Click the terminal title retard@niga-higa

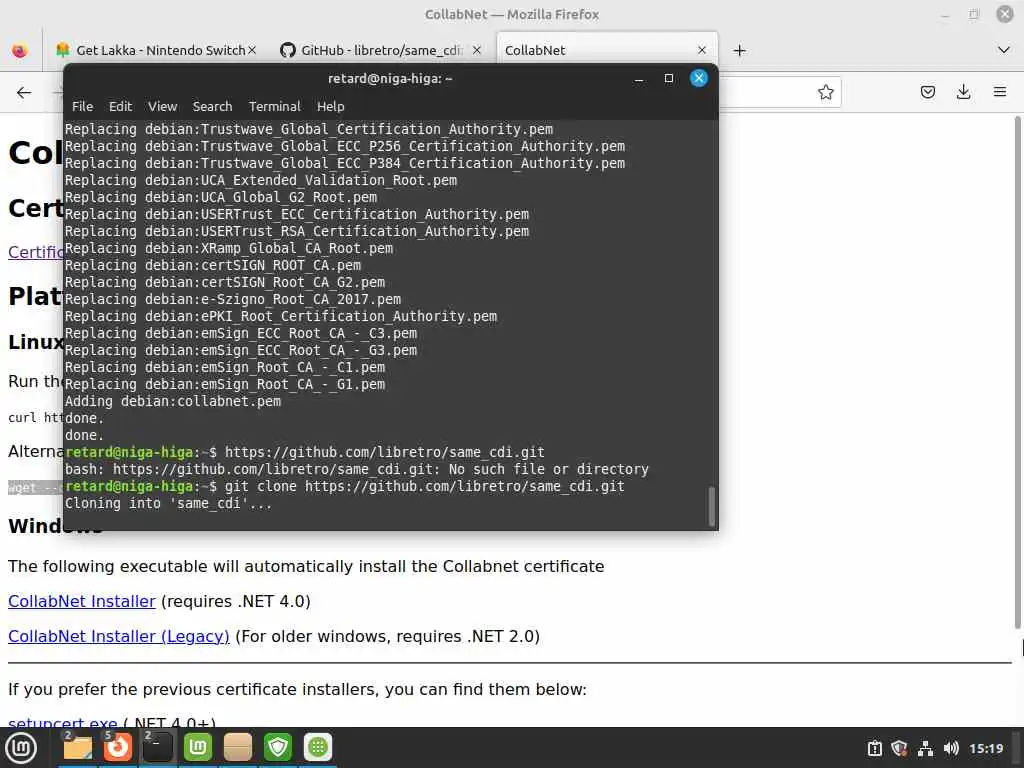point(390,79)
